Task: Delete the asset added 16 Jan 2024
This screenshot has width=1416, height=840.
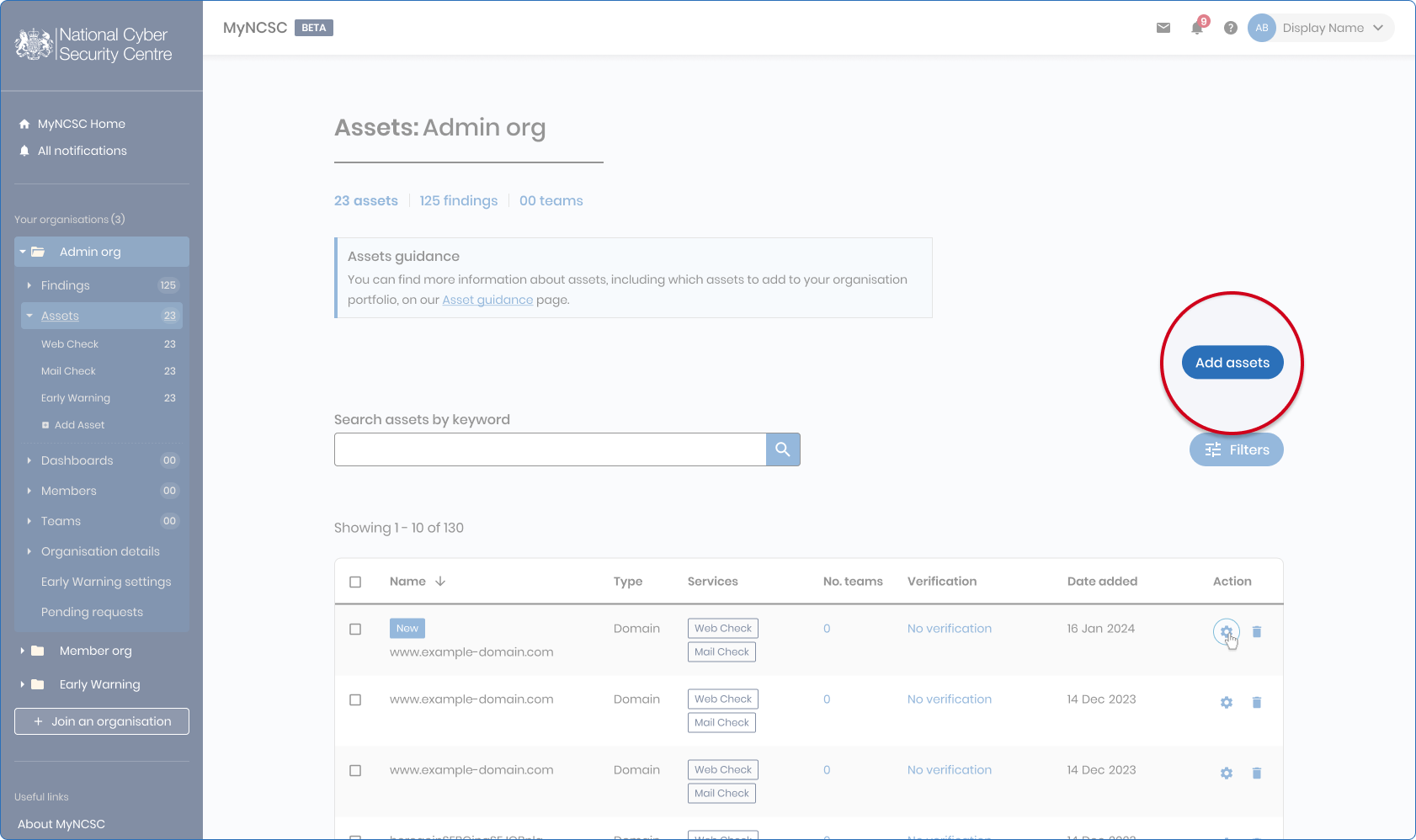Action: click(1257, 631)
